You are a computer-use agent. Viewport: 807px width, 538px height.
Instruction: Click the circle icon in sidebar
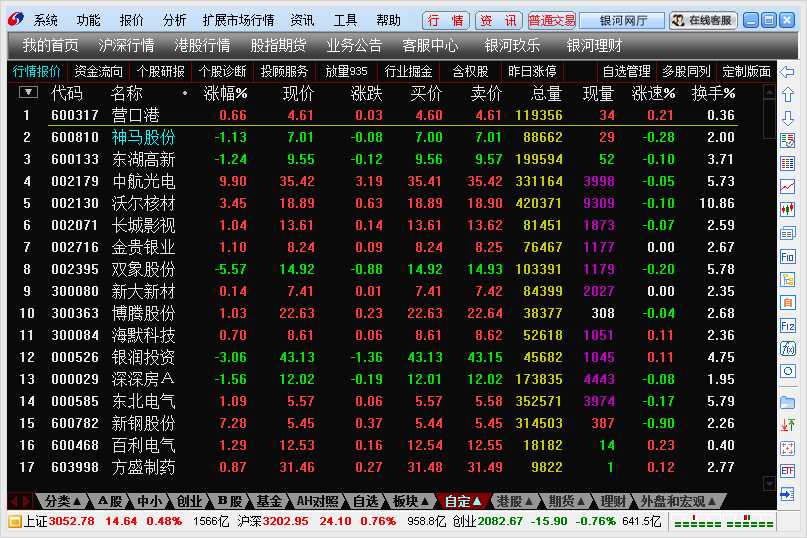787,371
